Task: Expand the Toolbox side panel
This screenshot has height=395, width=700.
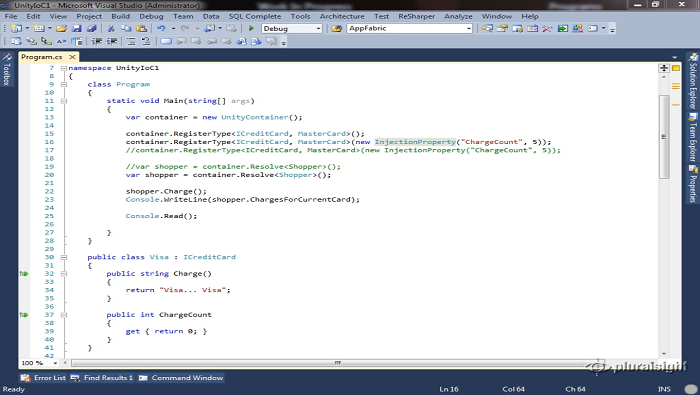Action: click(x=6, y=70)
